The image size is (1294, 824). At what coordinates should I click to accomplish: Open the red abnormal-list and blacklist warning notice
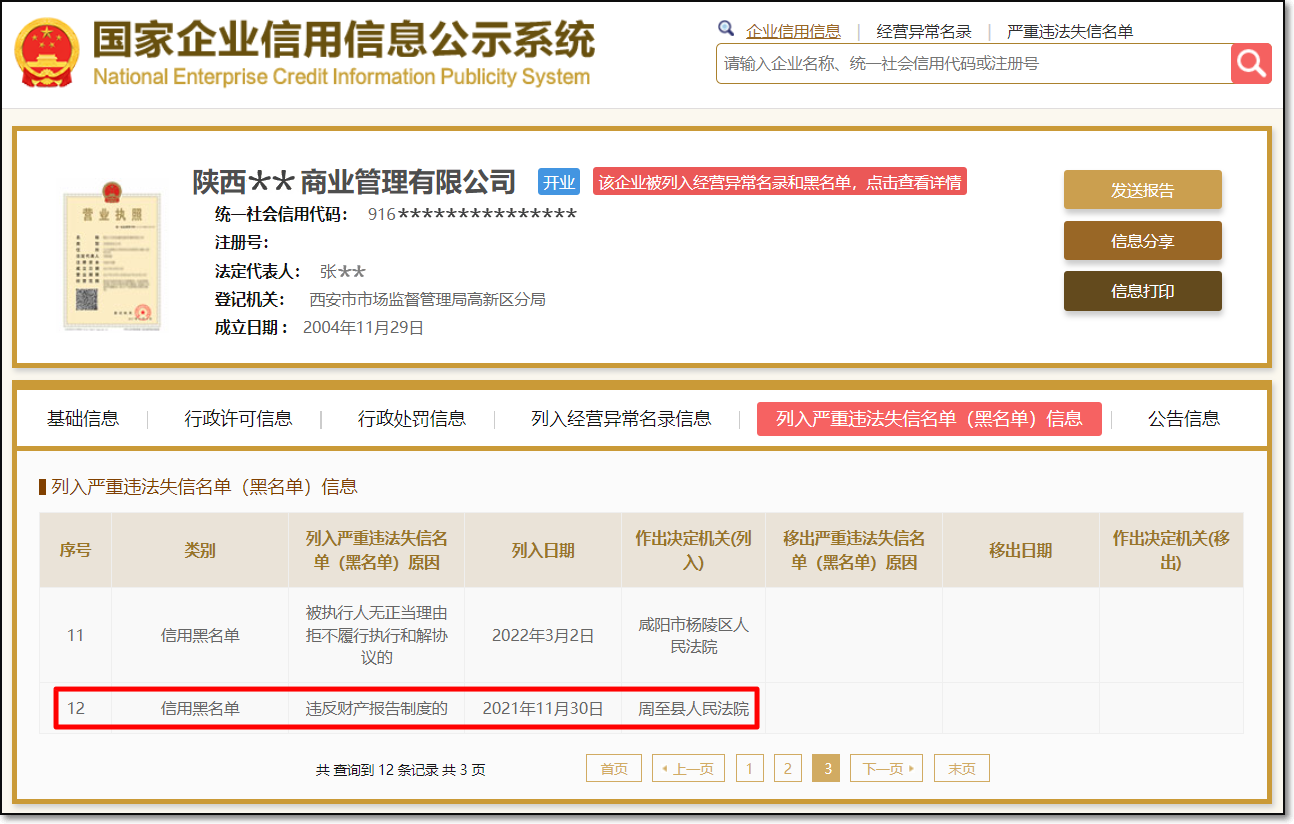(x=779, y=182)
